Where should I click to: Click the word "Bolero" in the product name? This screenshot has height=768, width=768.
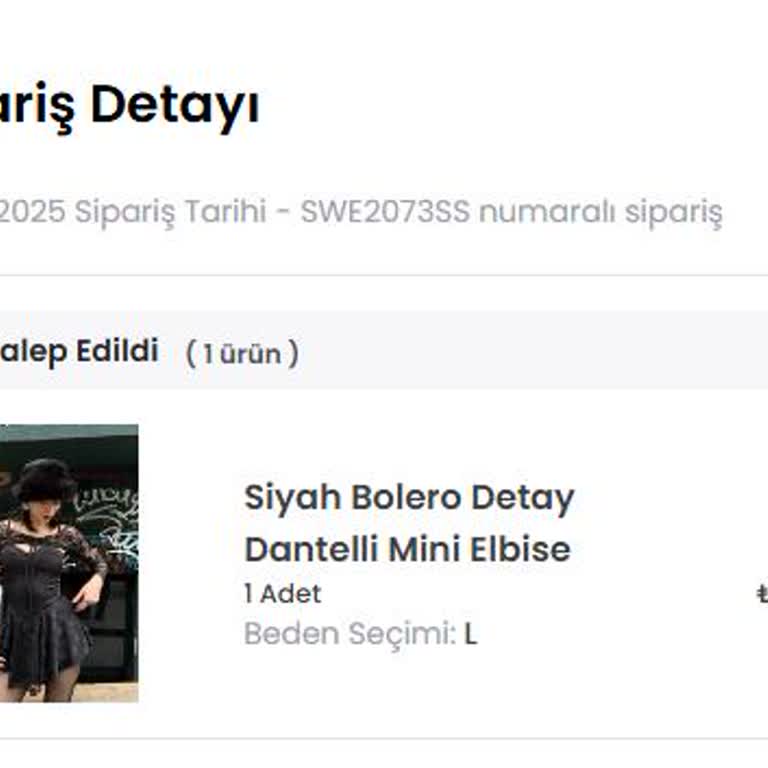(406, 498)
